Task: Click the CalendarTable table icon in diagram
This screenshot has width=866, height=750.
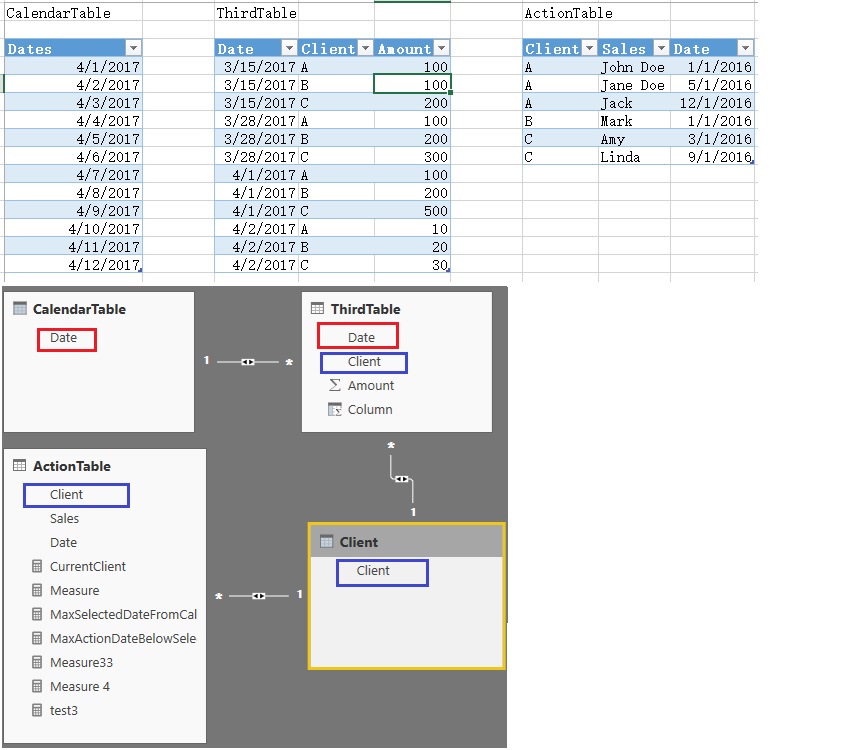Action: 20,309
